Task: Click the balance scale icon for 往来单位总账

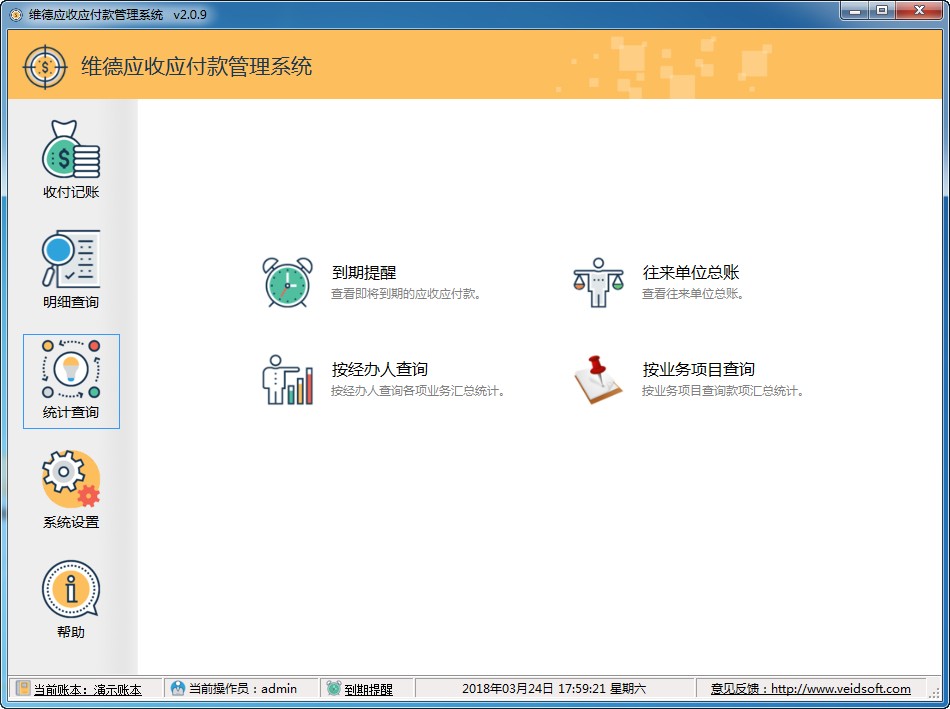Action: (x=598, y=282)
